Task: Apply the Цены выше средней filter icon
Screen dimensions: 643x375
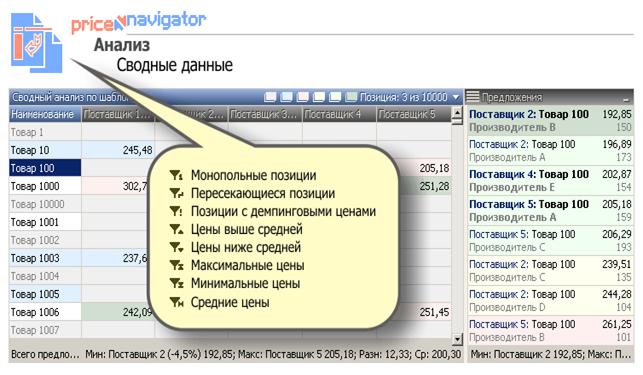Action: click(x=176, y=229)
